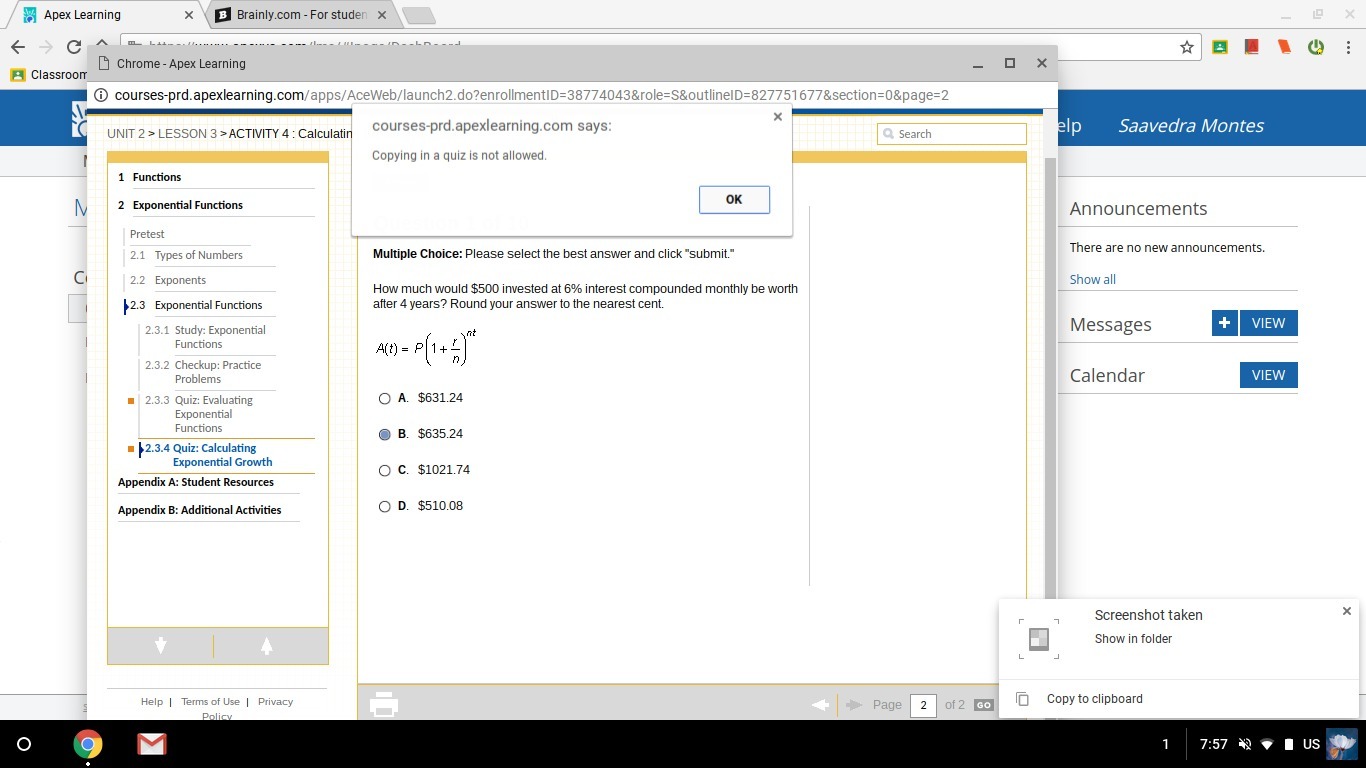Switch to the Brainly.com browser tab
Screen dimensions: 1366x768
tap(301, 15)
